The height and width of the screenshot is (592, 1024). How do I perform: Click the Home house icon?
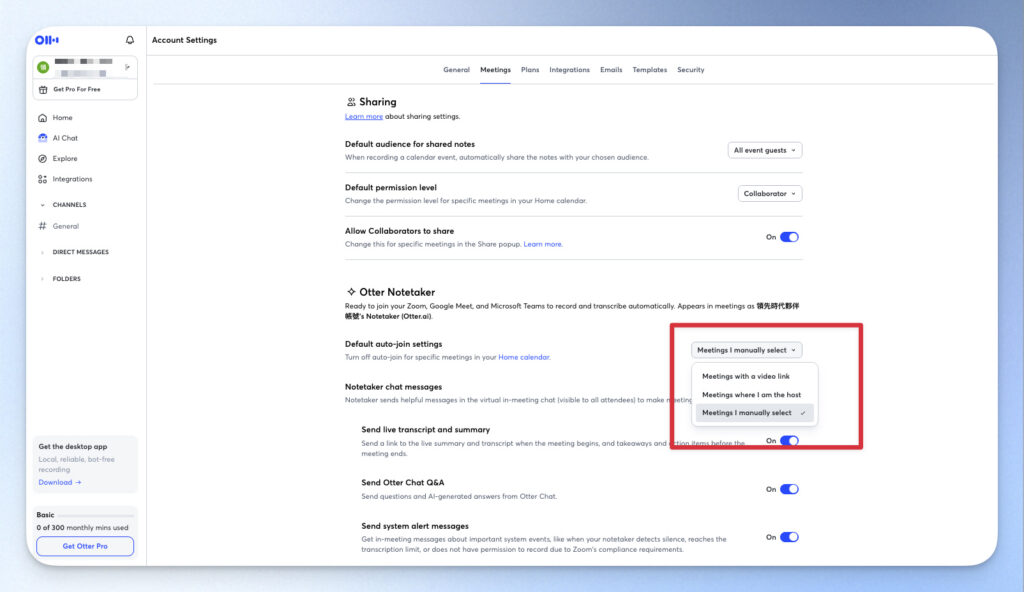[42, 118]
